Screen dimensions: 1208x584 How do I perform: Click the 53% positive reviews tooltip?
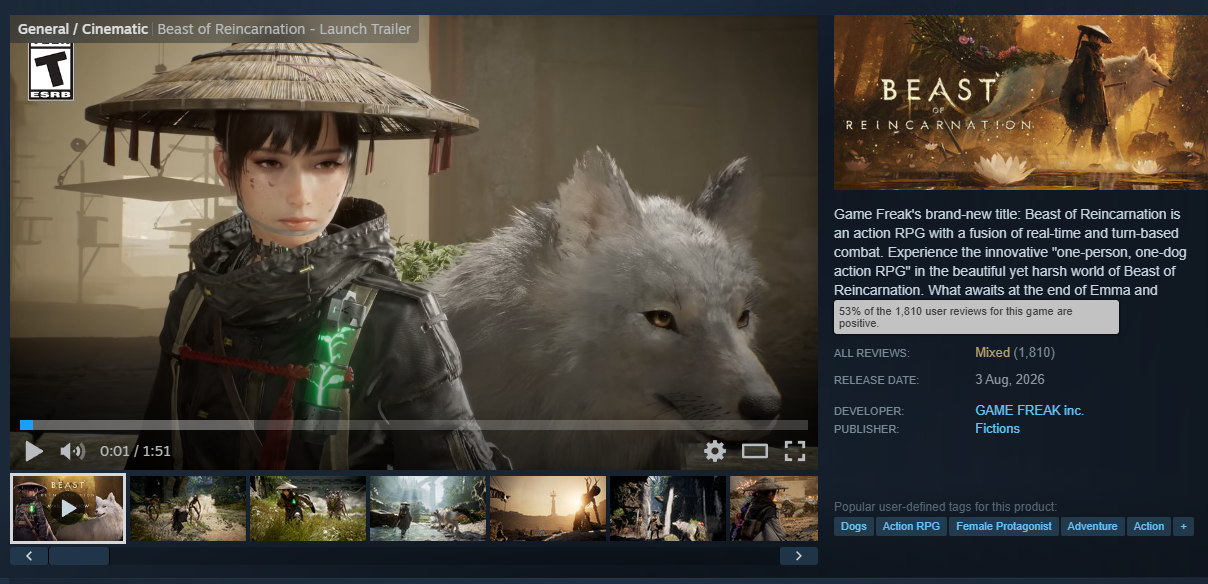[976, 318]
